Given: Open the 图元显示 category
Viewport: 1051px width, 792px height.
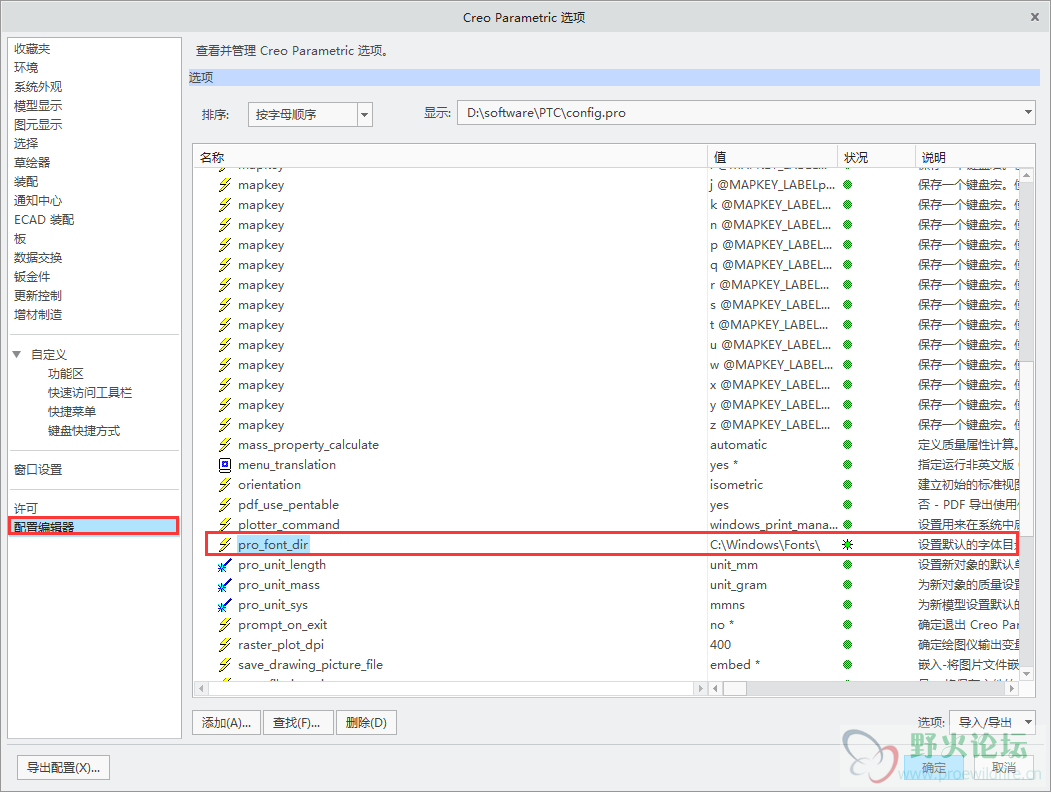Looking at the screenshot, I should 38,125.
